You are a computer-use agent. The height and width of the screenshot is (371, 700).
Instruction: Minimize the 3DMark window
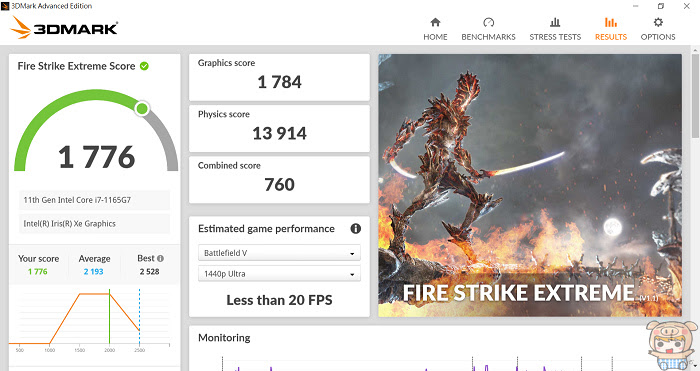[635, 6]
